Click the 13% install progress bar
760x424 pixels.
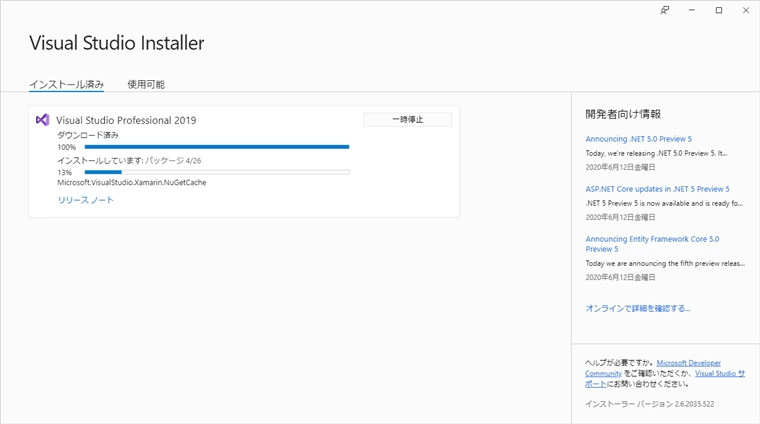click(217, 172)
